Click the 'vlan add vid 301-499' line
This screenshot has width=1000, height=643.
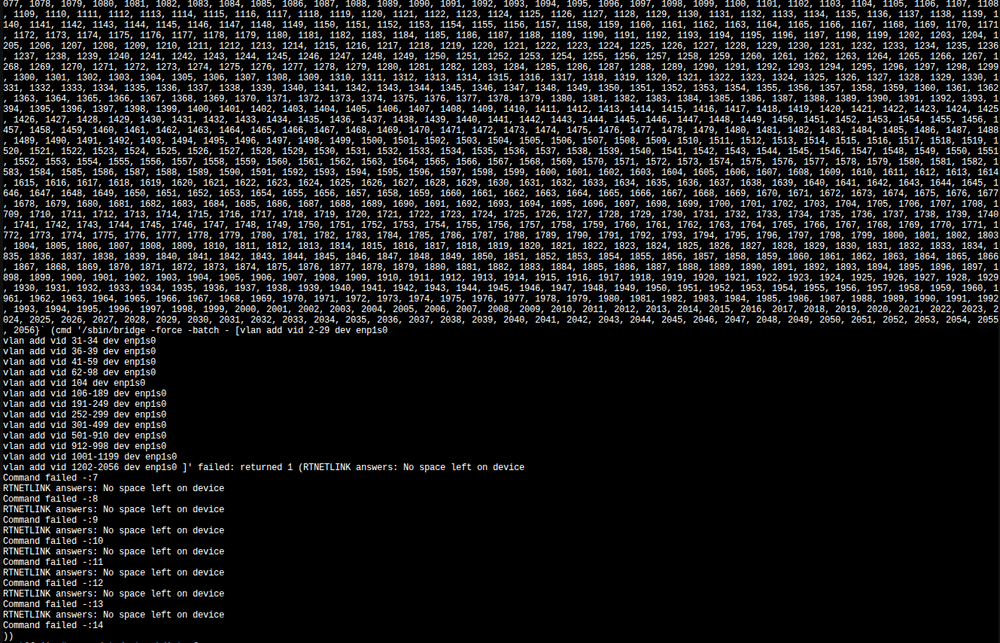(x=84, y=425)
